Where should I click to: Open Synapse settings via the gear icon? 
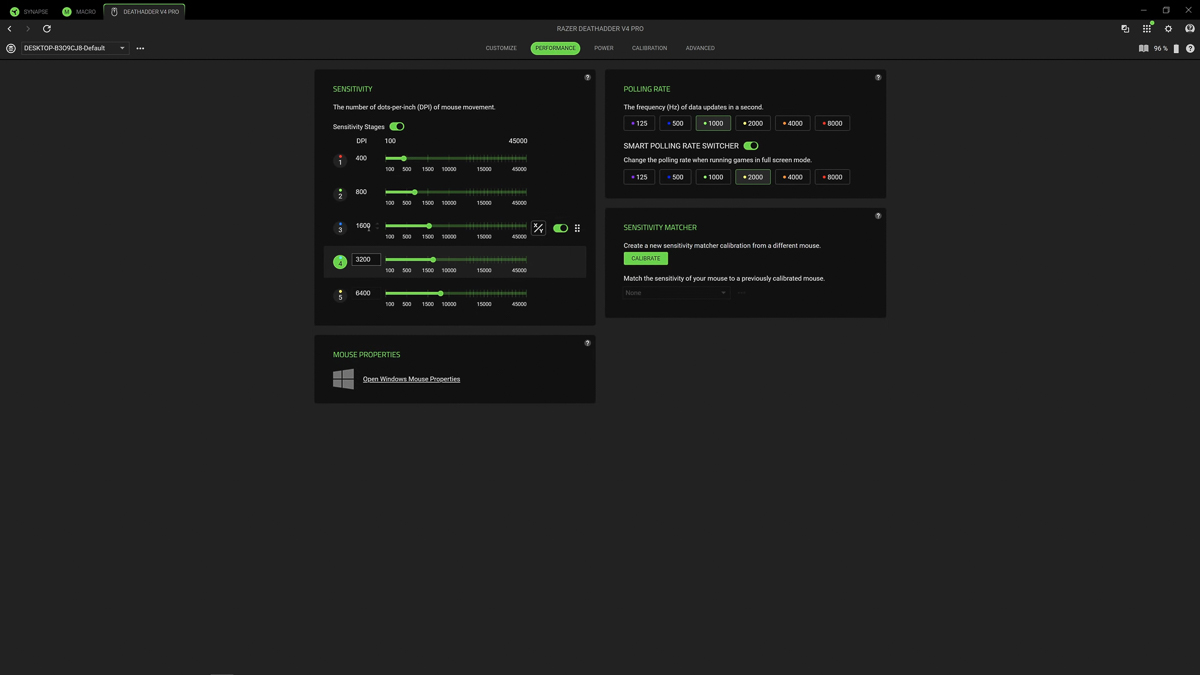[1168, 29]
